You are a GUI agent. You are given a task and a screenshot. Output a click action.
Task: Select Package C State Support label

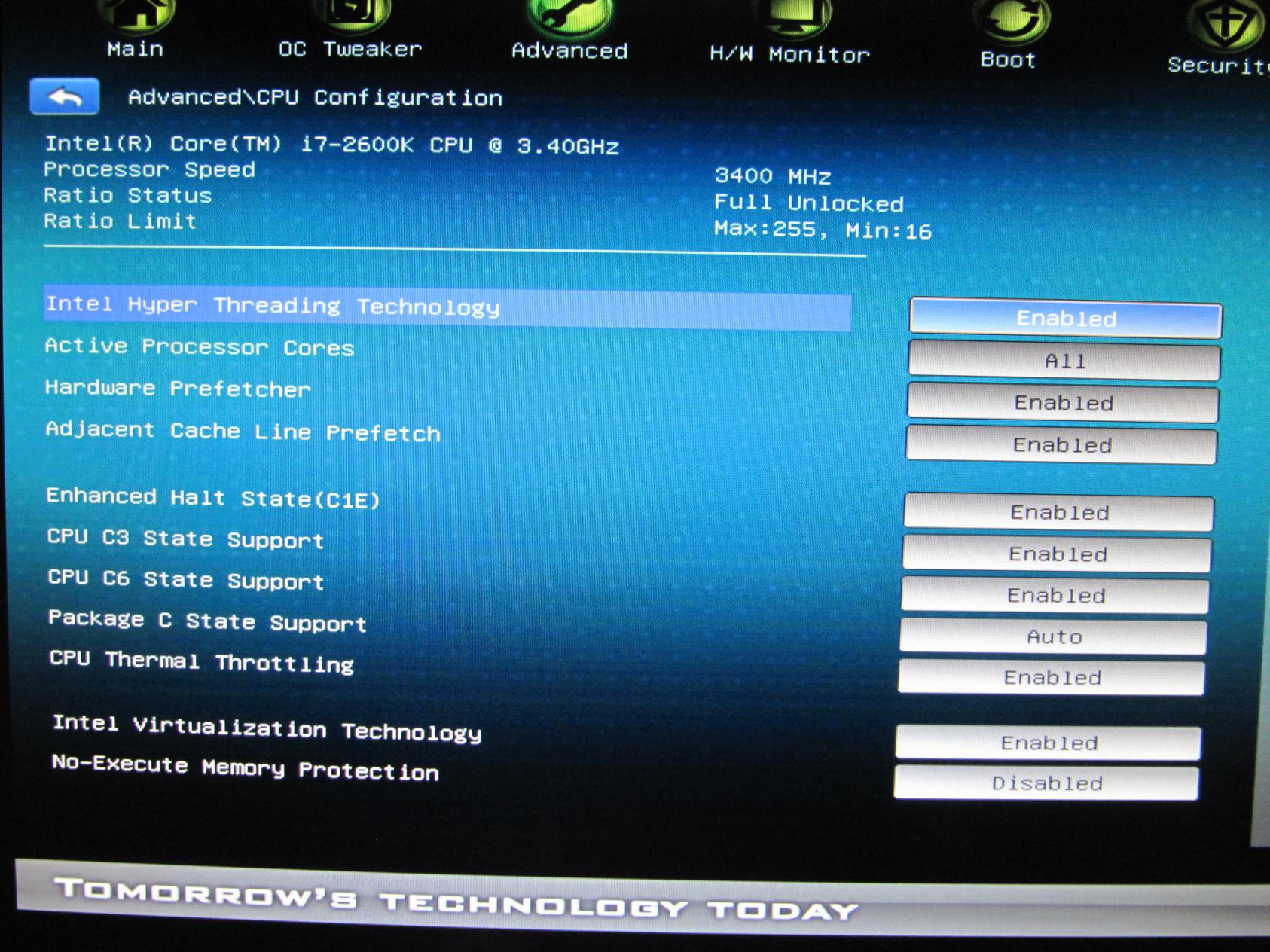click(x=208, y=621)
